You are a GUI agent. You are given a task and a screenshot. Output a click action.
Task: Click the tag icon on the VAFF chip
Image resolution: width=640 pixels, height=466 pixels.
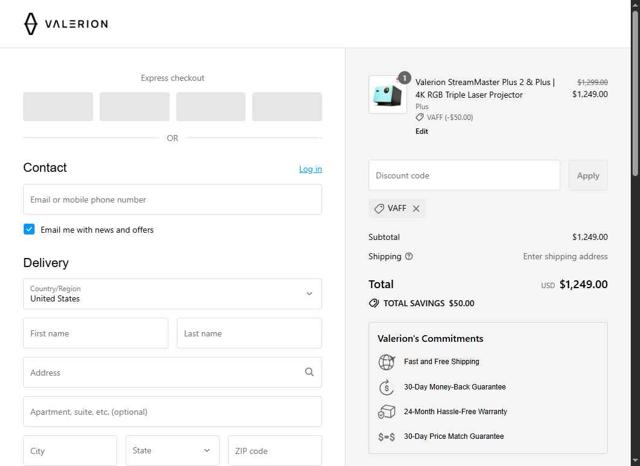coord(379,209)
